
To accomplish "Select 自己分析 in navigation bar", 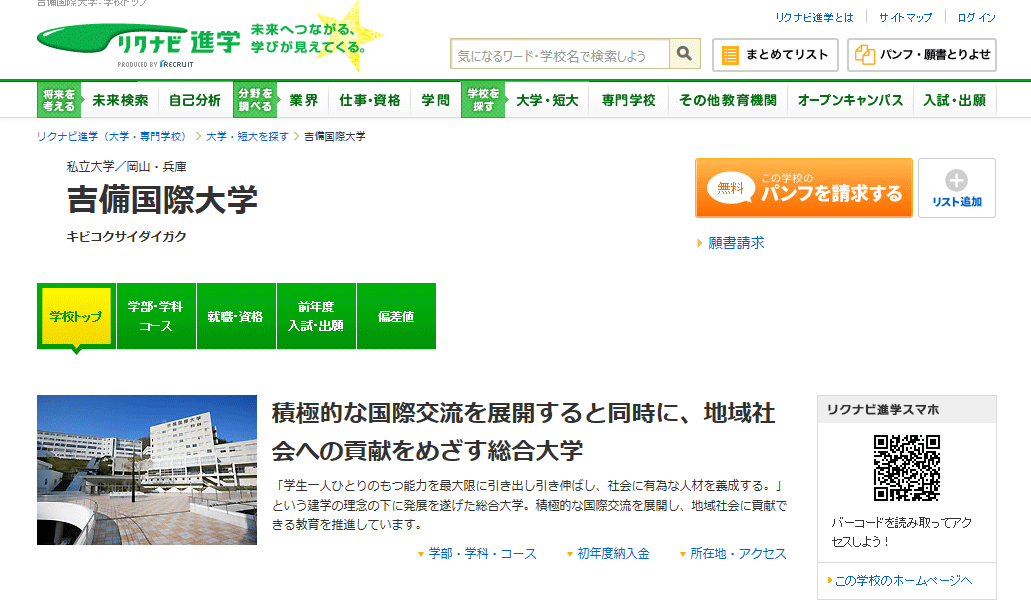I will pyautogui.click(x=195, y=100).
